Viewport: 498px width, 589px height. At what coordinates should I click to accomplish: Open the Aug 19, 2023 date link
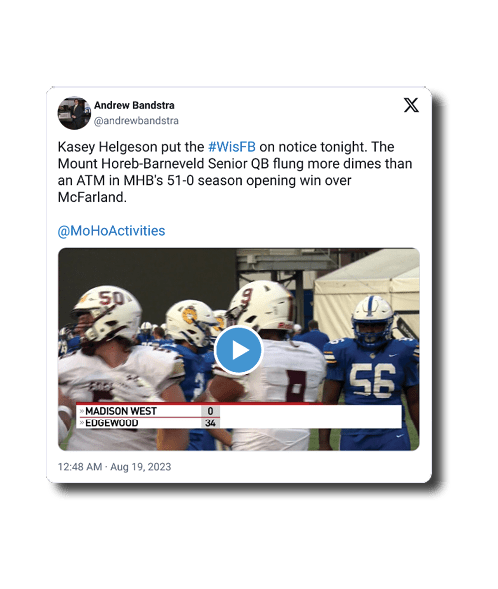point(140,467)
